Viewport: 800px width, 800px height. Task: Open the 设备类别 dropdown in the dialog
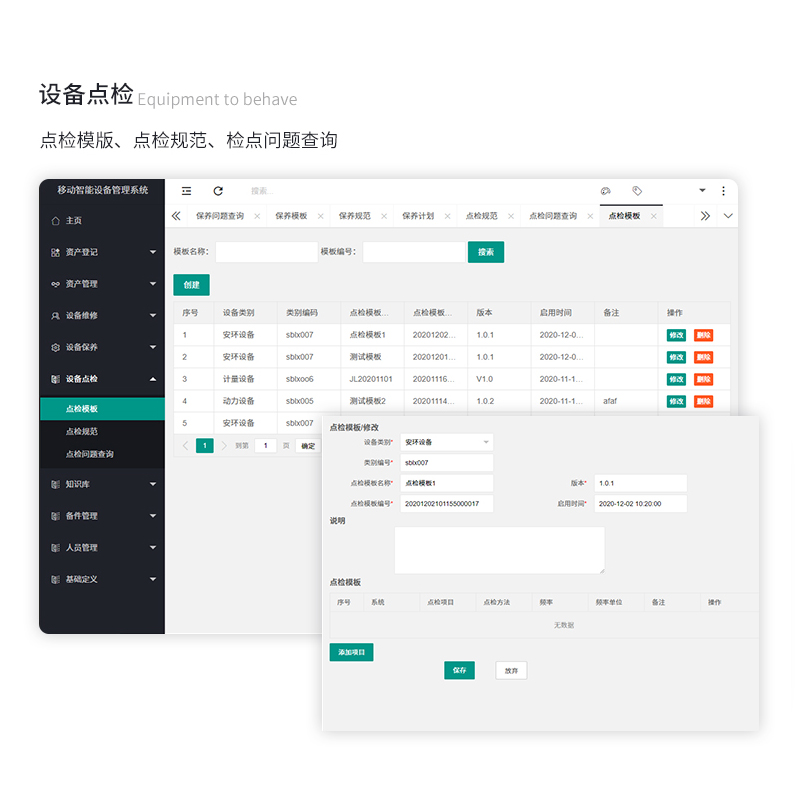446,442
